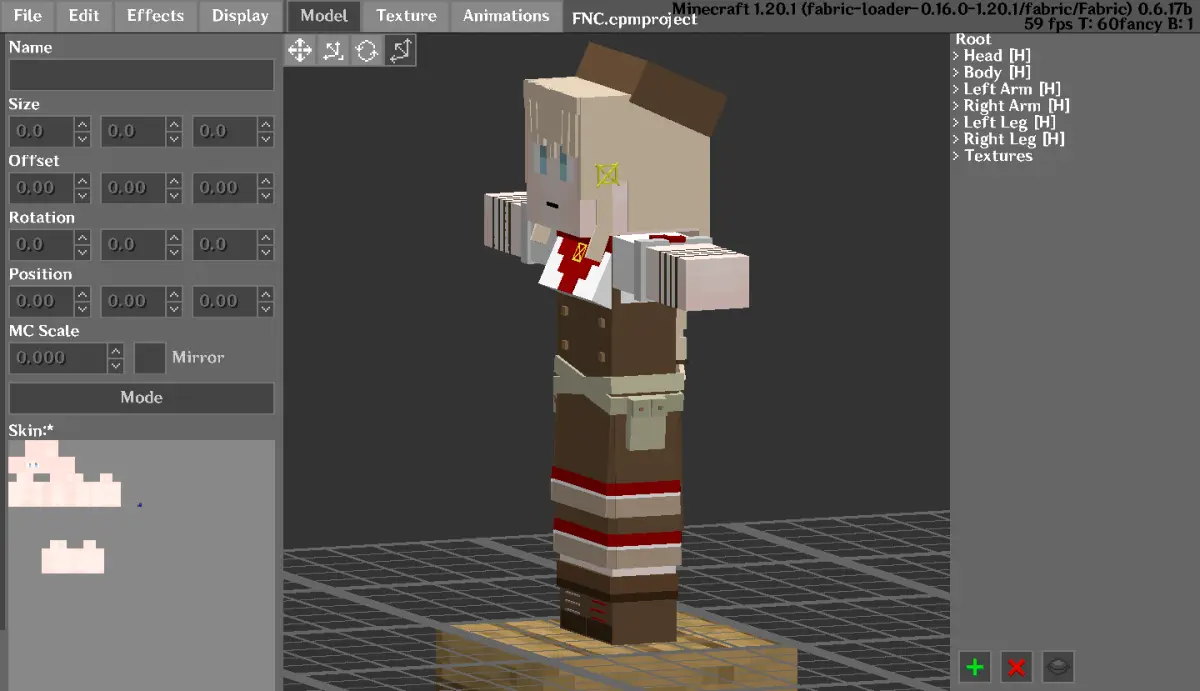Screen dimensions: 1200x691
Task: Increase Offset X with up arrow
Action: click(83, 181)
